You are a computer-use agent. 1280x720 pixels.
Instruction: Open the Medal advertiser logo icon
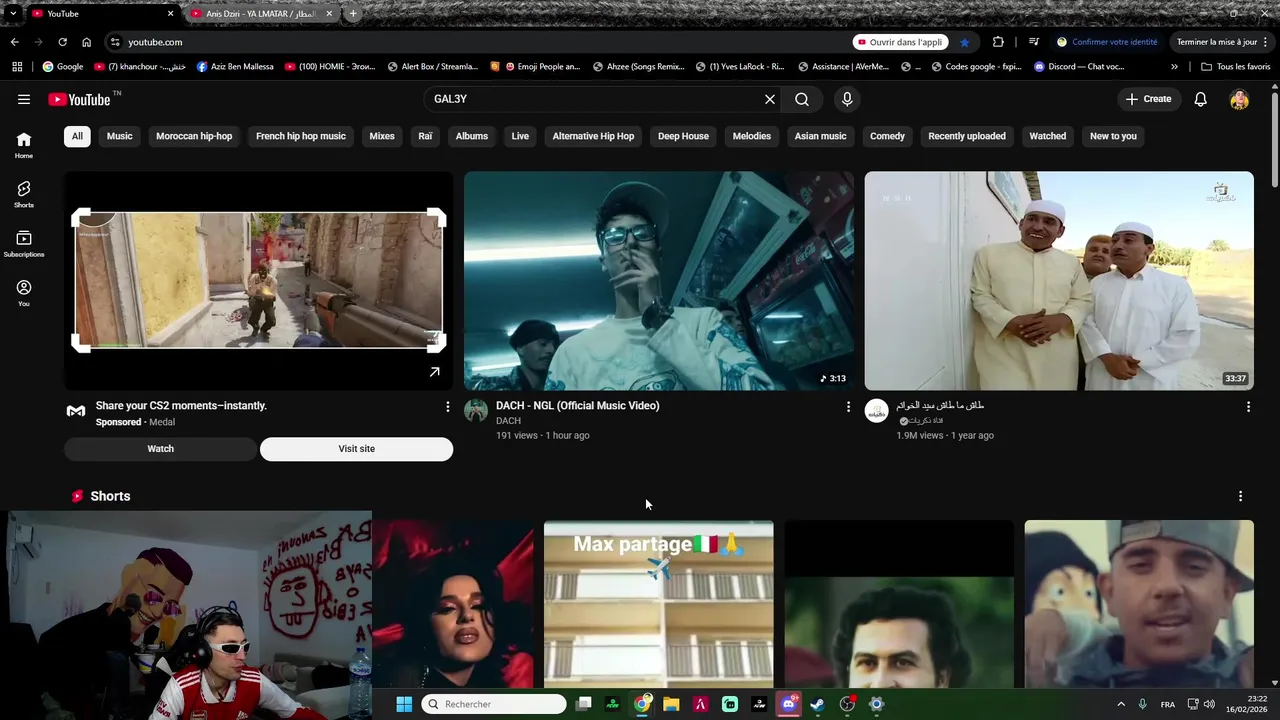point(76,410)
